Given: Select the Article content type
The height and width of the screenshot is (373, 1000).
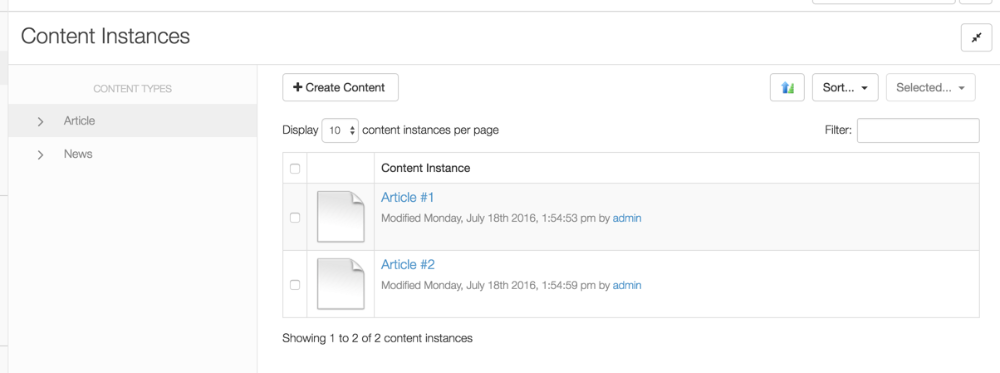Looking at the screenshot, I should 79,121.
